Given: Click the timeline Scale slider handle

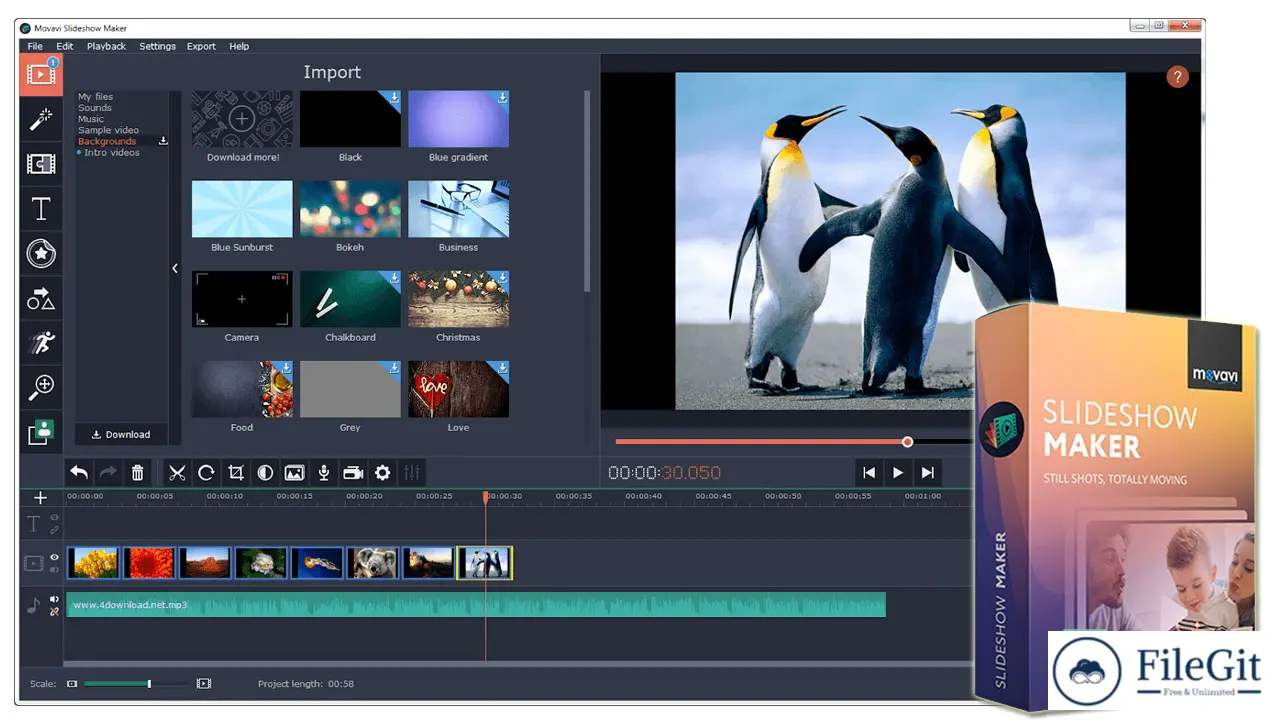Looking at the screenshot, I should (x=149, y=684).
